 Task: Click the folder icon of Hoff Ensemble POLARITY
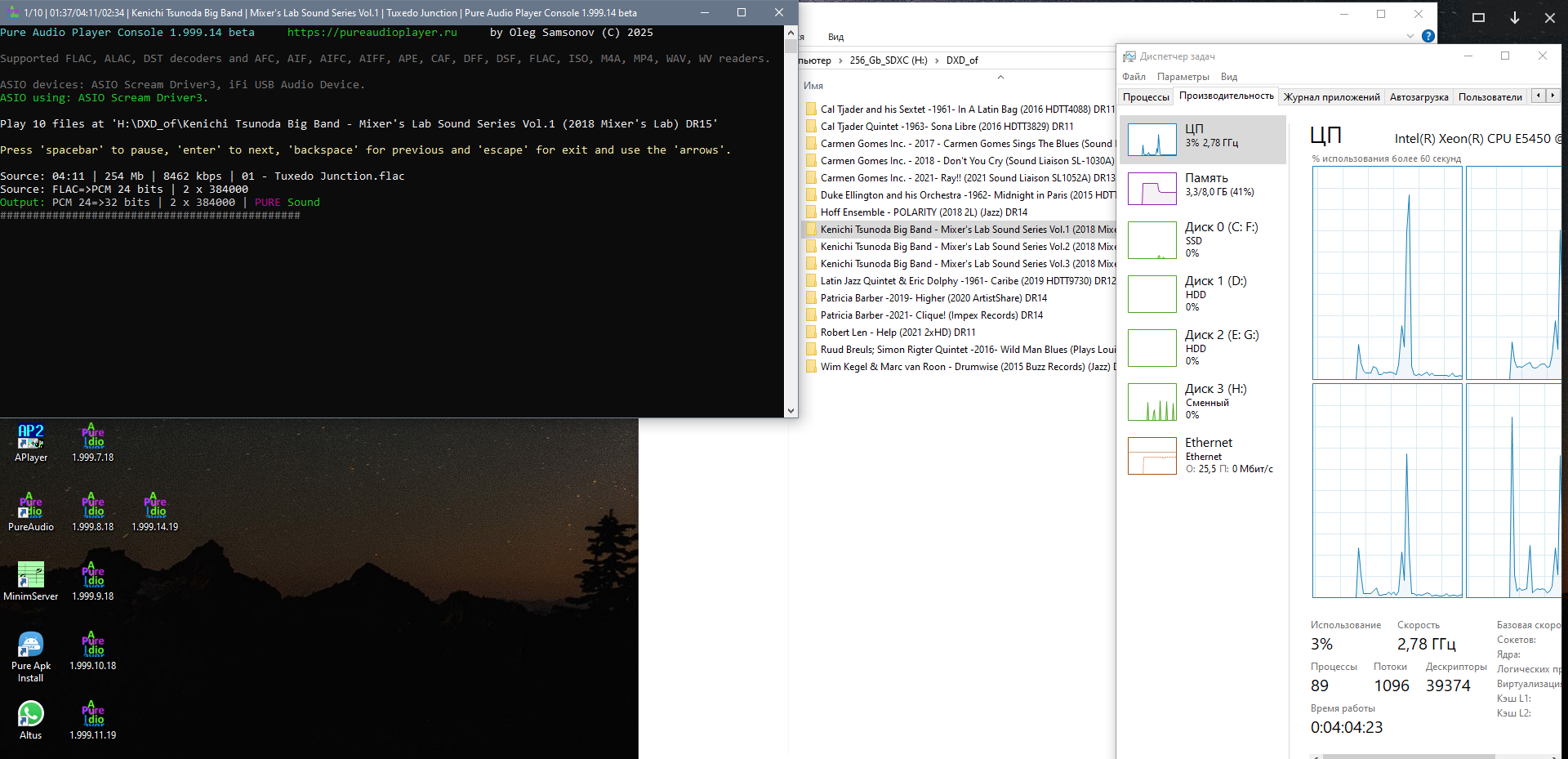[x=811, y=212]
